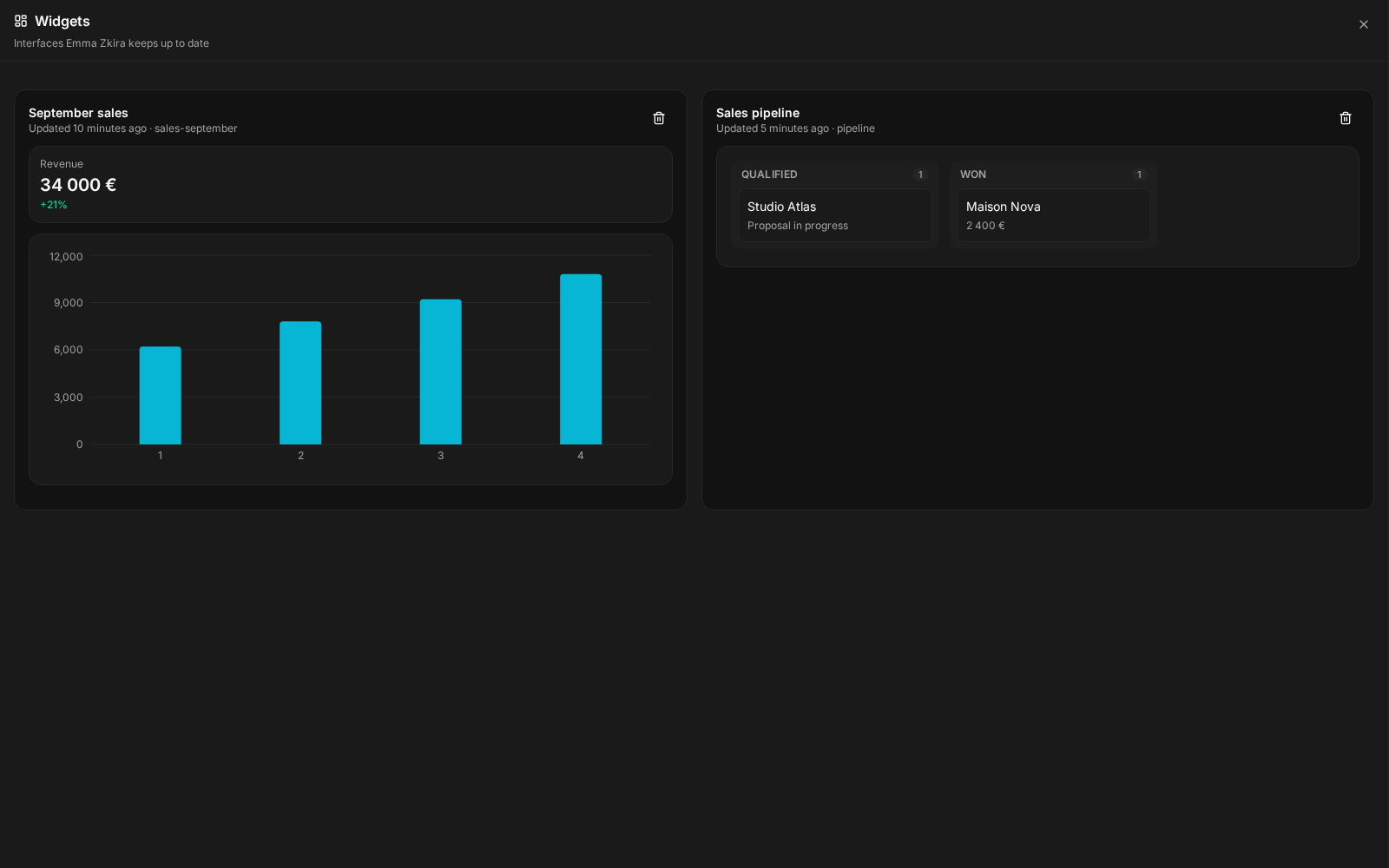1389x868 pixels.
Task: Click the QUALIFIED column header
Action: click(x=769, y=174)
